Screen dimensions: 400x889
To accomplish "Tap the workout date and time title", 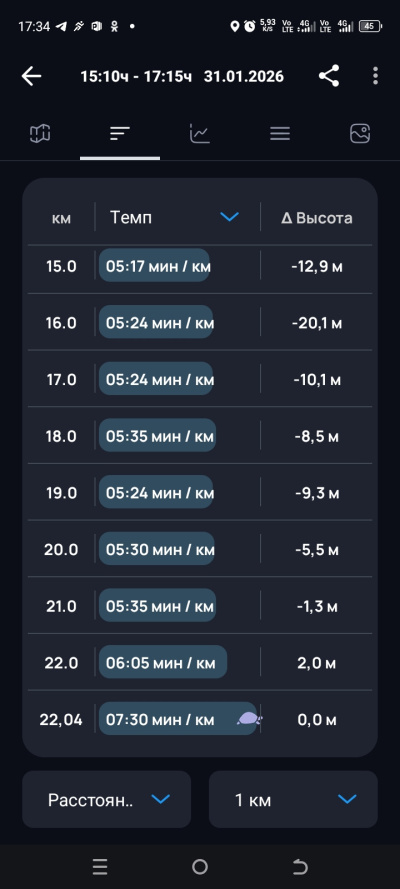I will coord(182,76).
